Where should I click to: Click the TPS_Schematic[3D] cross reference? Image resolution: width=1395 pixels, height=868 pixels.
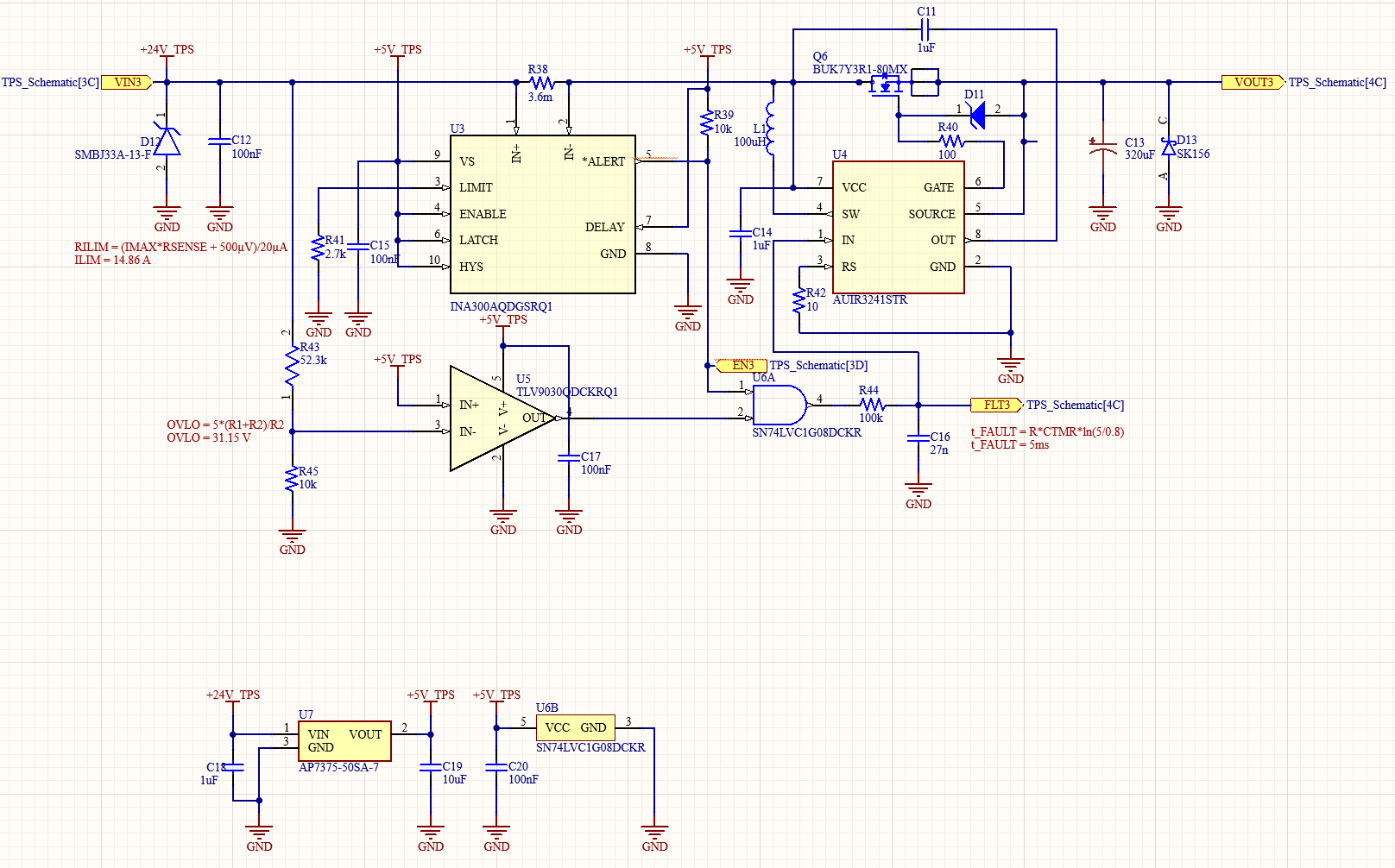pyautogui.click(x=818, y=366)
